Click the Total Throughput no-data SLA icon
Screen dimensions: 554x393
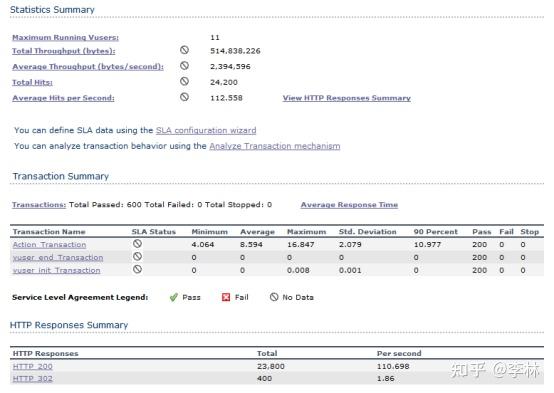[184, 50]
